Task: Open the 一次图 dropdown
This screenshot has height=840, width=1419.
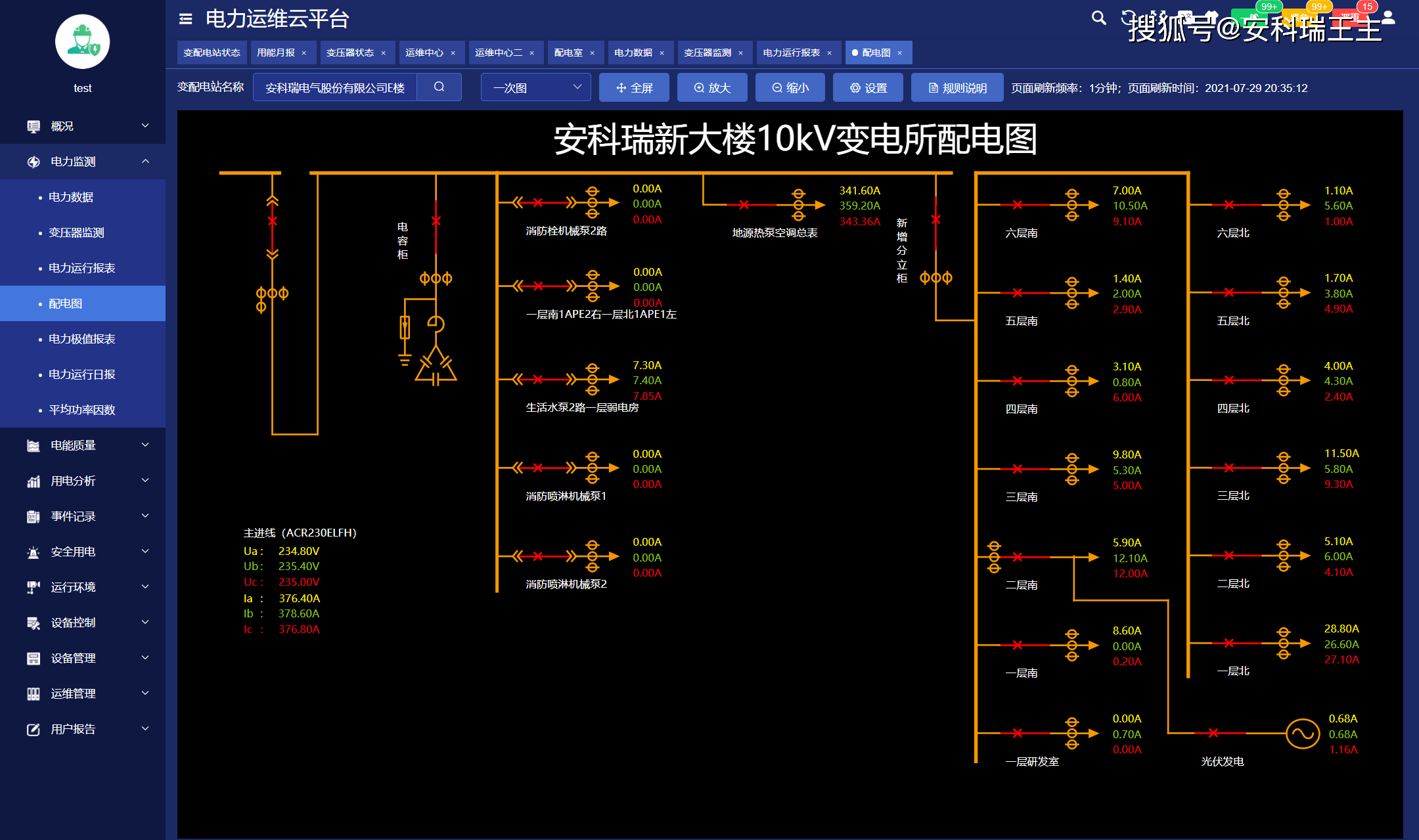Action: tap(535, 87)
